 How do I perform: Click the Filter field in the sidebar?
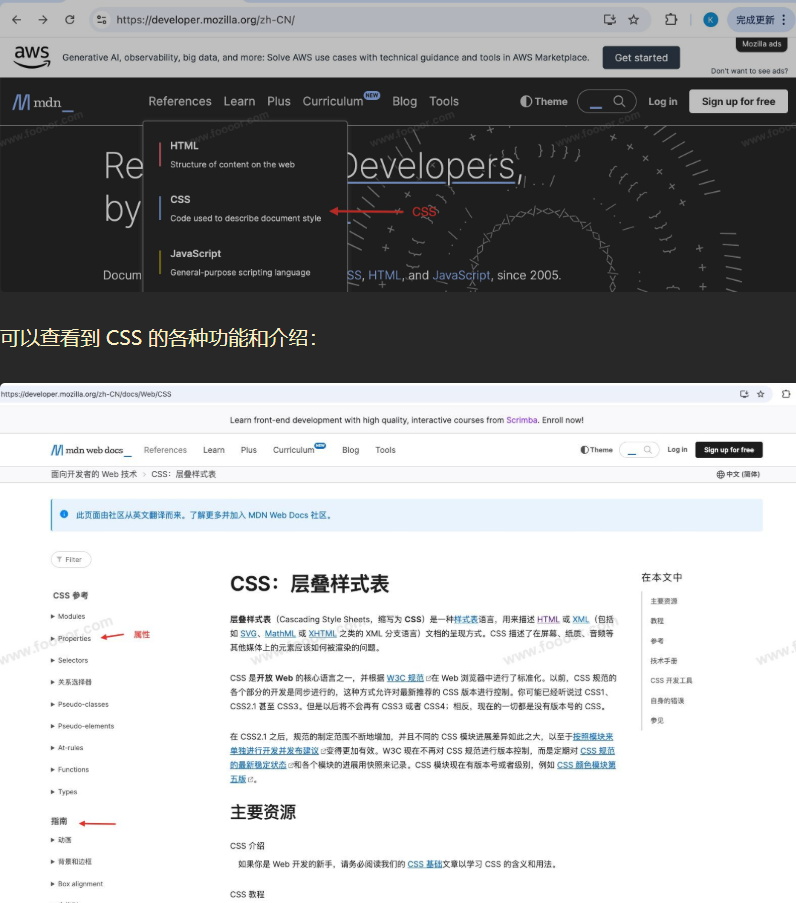tap(70, 559)
